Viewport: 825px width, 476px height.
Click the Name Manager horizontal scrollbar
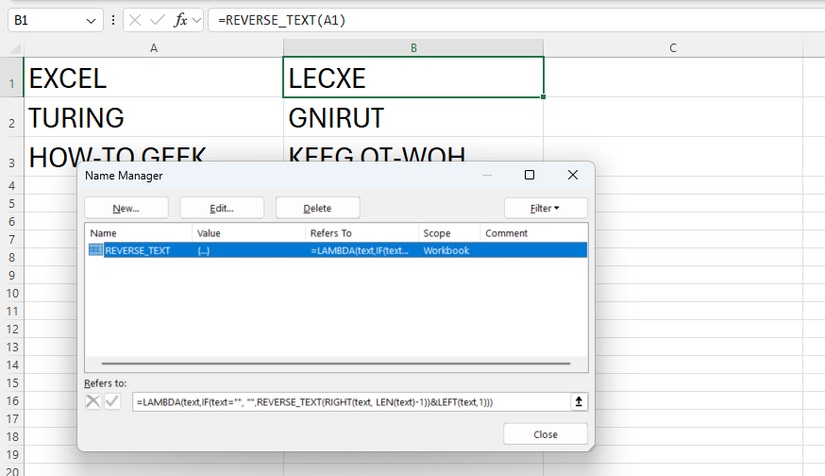click(336, 363)
